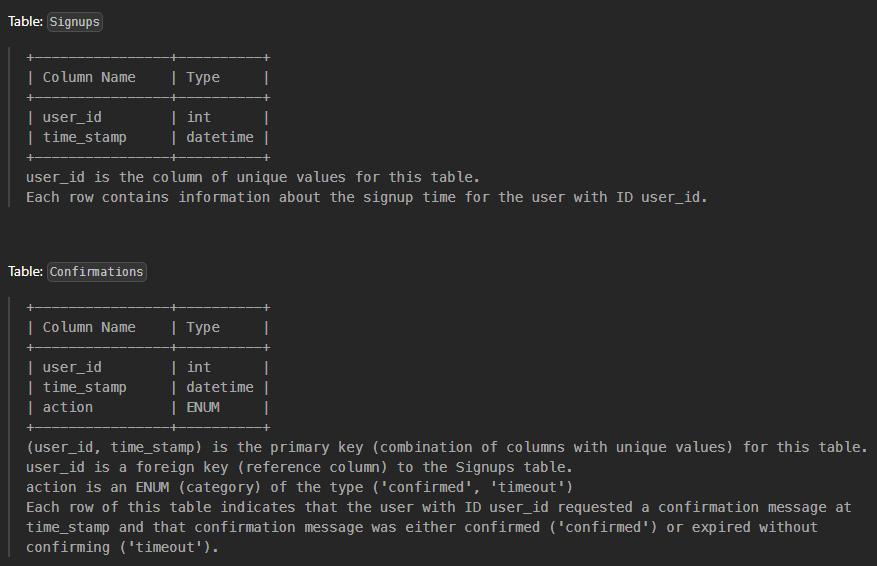Click the first 'Table:' label above Signups

tap(25, 21)
